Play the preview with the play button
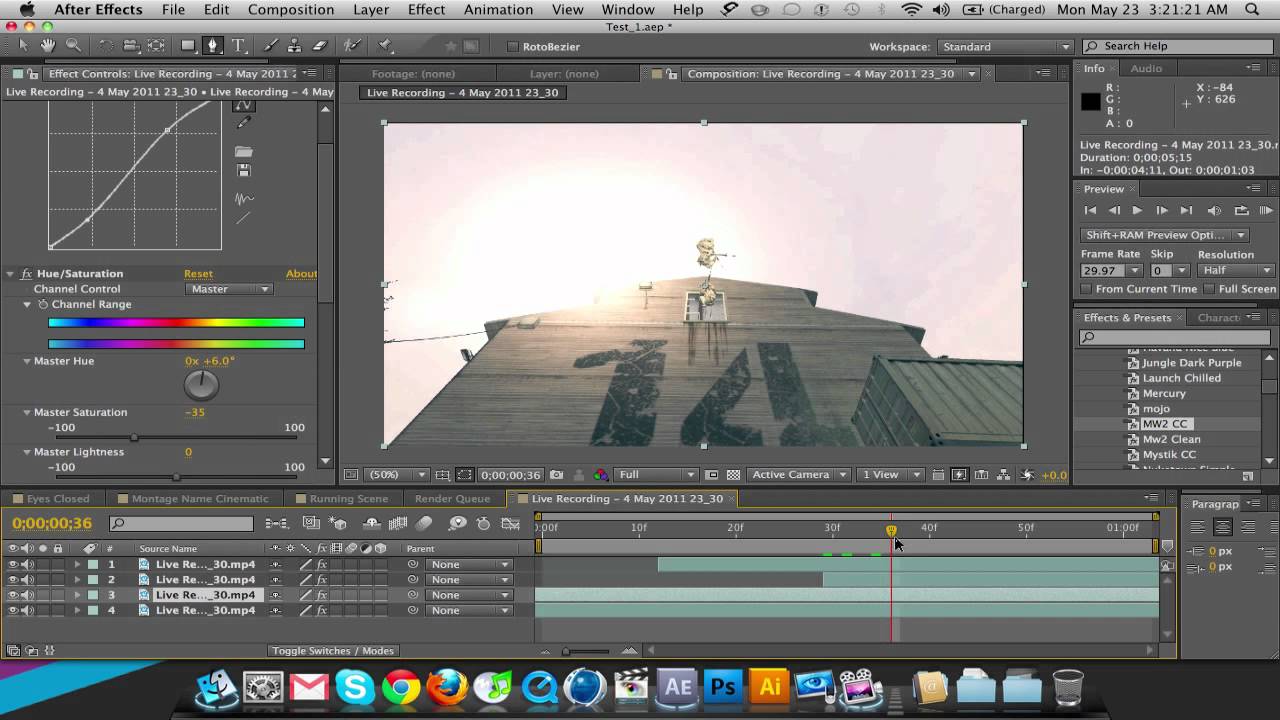 pos(1137,211)
